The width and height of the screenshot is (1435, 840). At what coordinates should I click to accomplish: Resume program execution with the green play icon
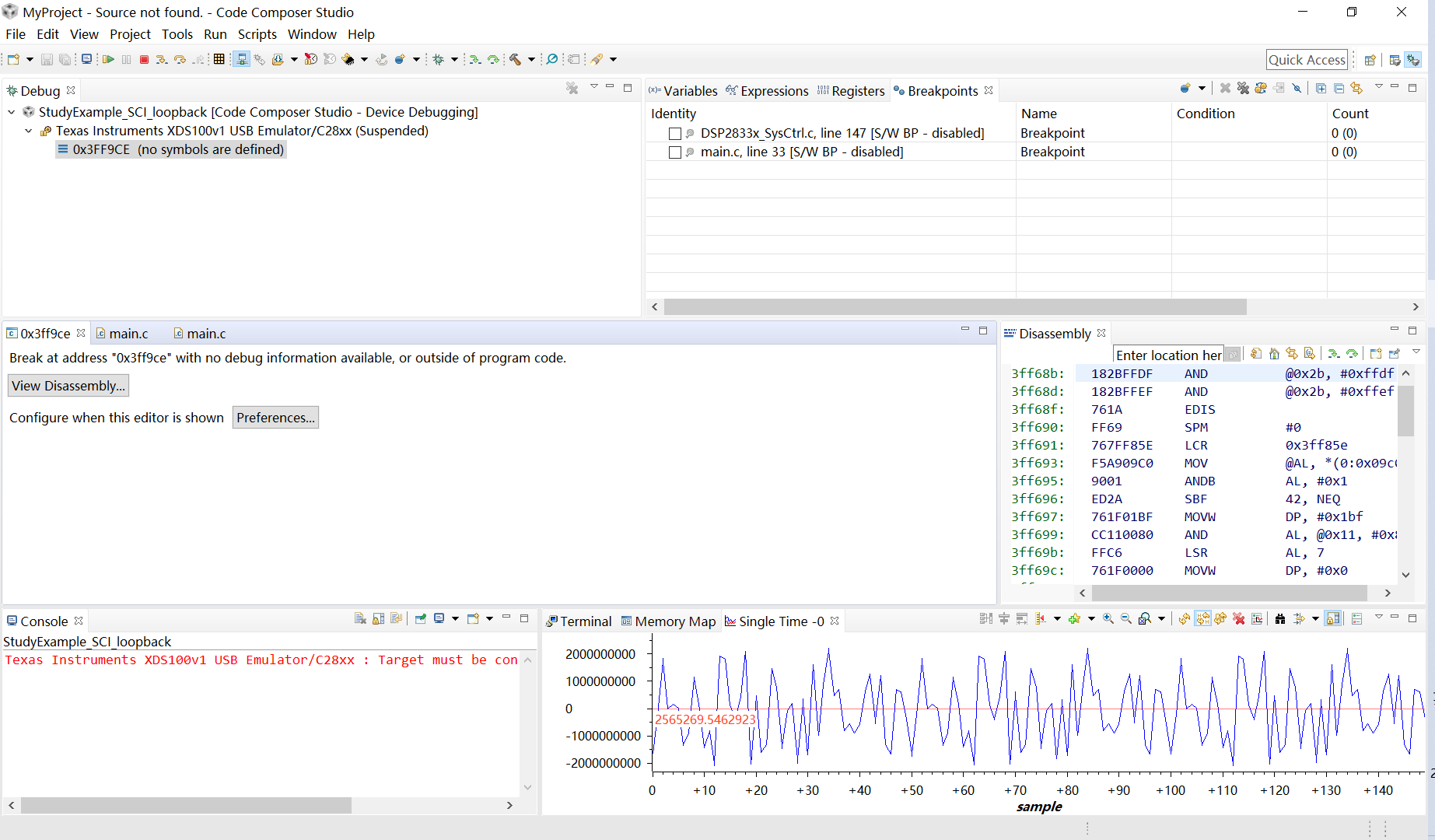[109, 59]
